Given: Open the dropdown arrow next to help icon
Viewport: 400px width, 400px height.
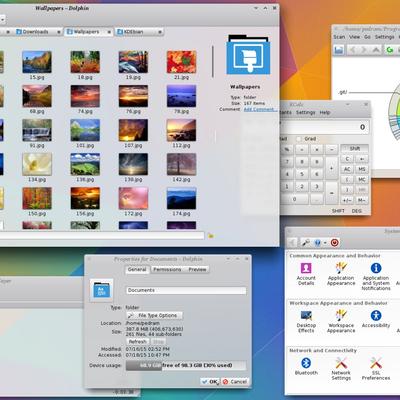Looking at the screenshot, I should 325,243.
